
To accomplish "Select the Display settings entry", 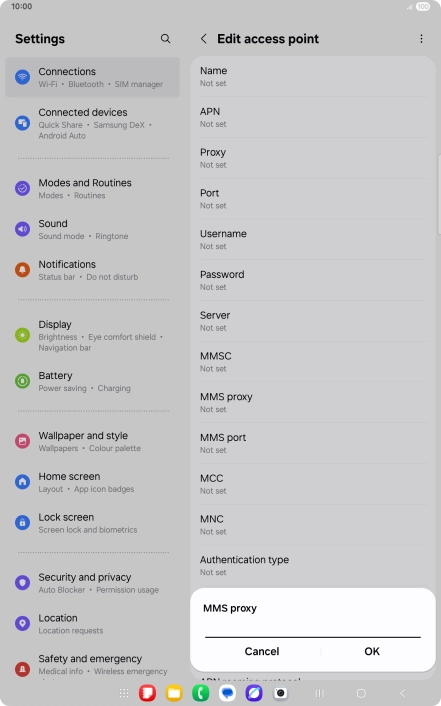I will (92, 335).
